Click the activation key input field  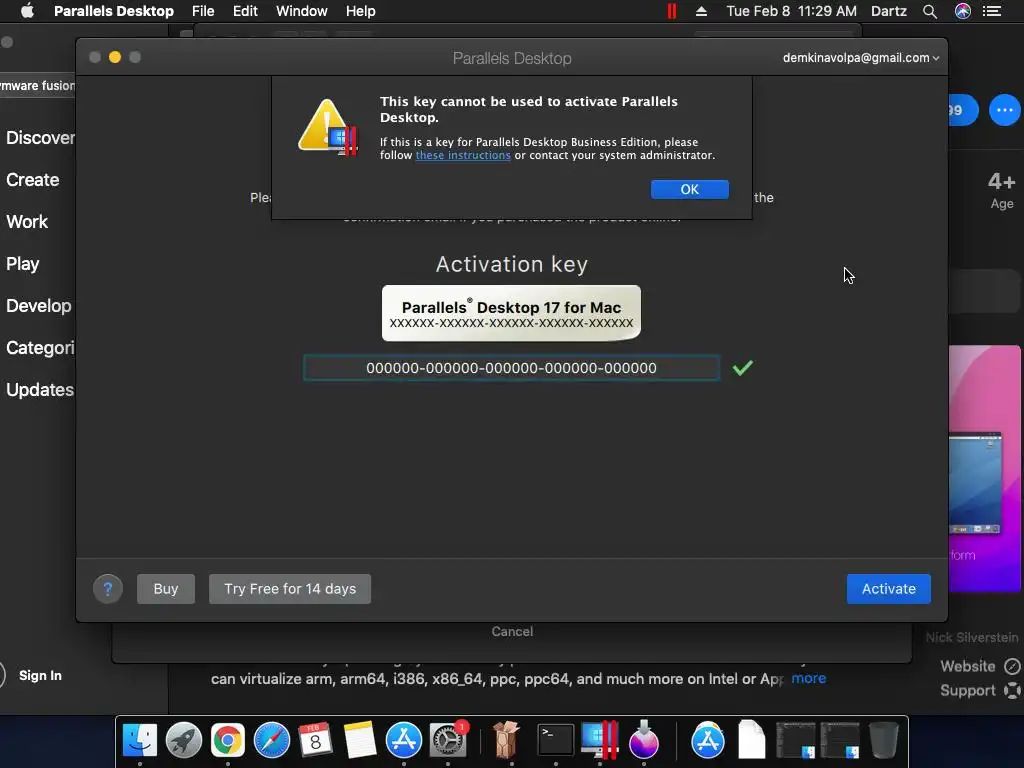coord(511,368)
